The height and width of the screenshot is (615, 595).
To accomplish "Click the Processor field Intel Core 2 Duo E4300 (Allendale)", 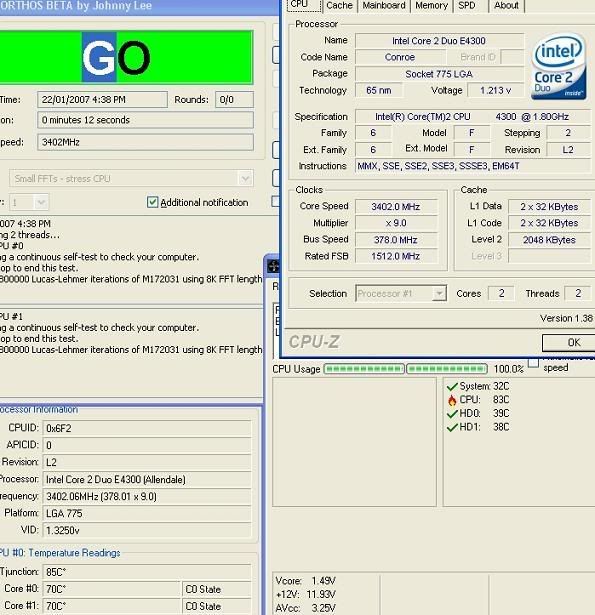I will (147, 480).
